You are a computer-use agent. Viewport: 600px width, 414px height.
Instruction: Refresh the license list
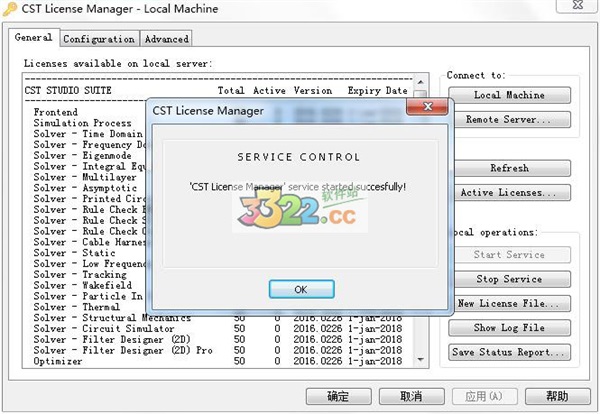click(509, 168)
